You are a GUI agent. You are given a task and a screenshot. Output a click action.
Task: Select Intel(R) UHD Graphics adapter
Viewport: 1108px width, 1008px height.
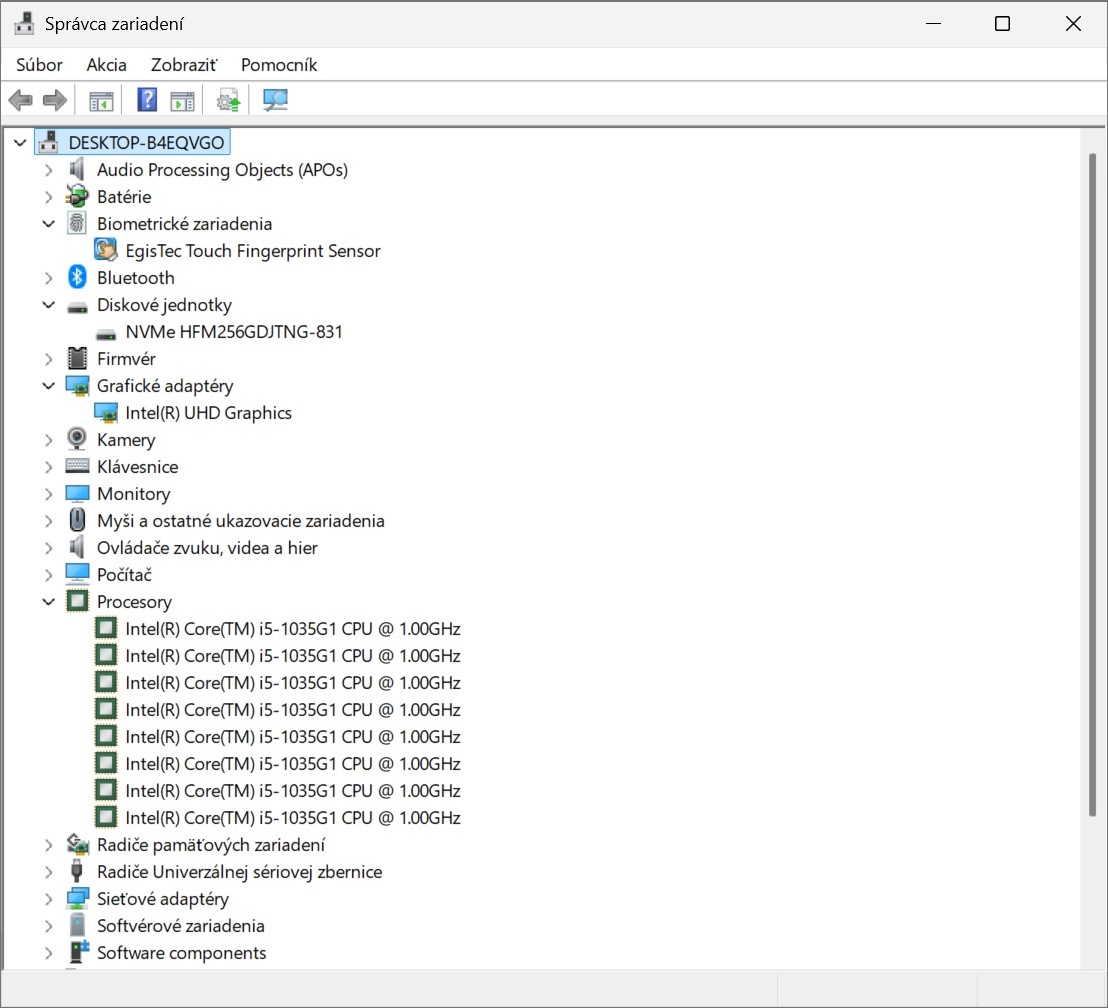[x=208, y=413]
